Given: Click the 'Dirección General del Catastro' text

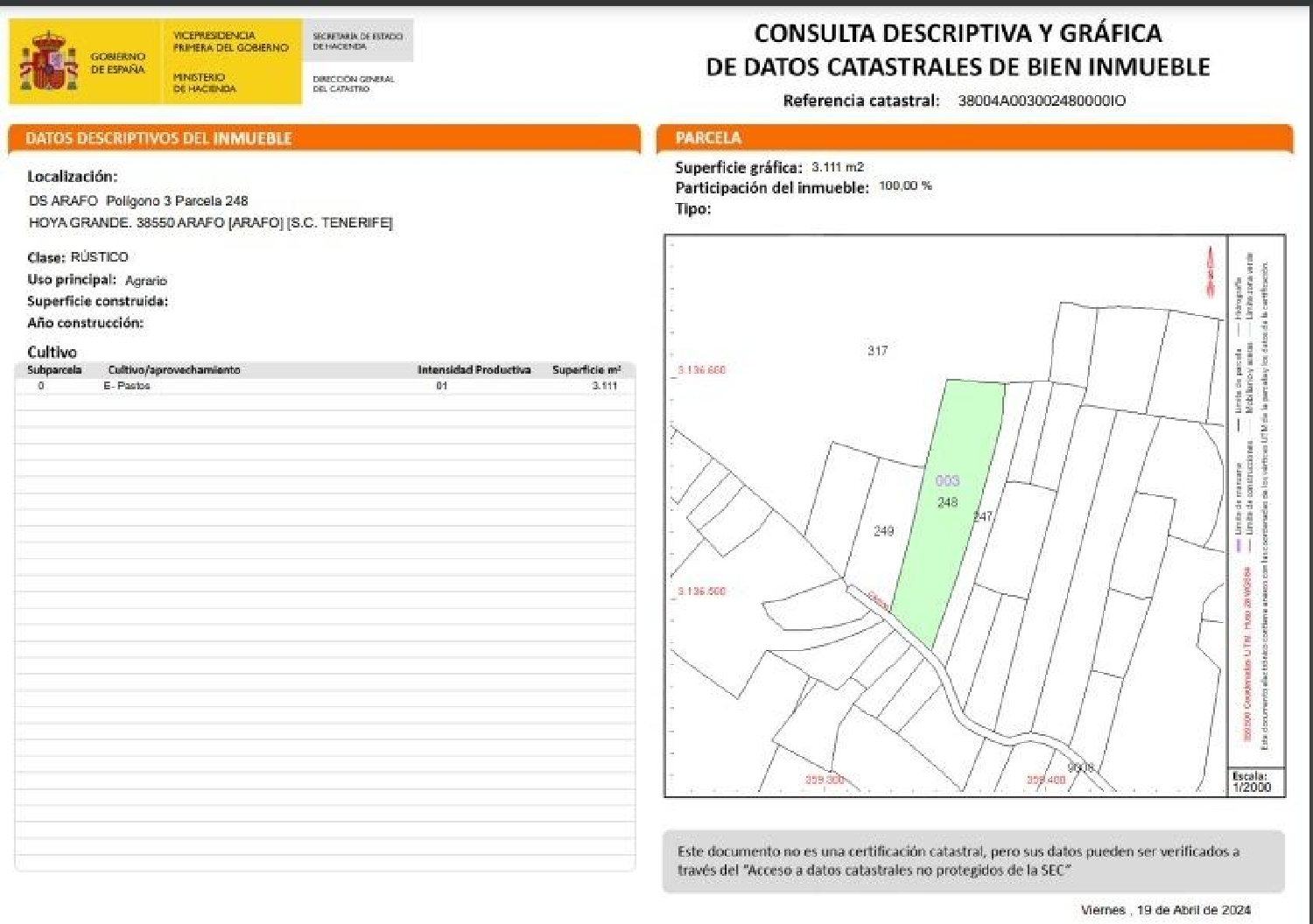Looking at the screenshot, I should click(354, 83).
